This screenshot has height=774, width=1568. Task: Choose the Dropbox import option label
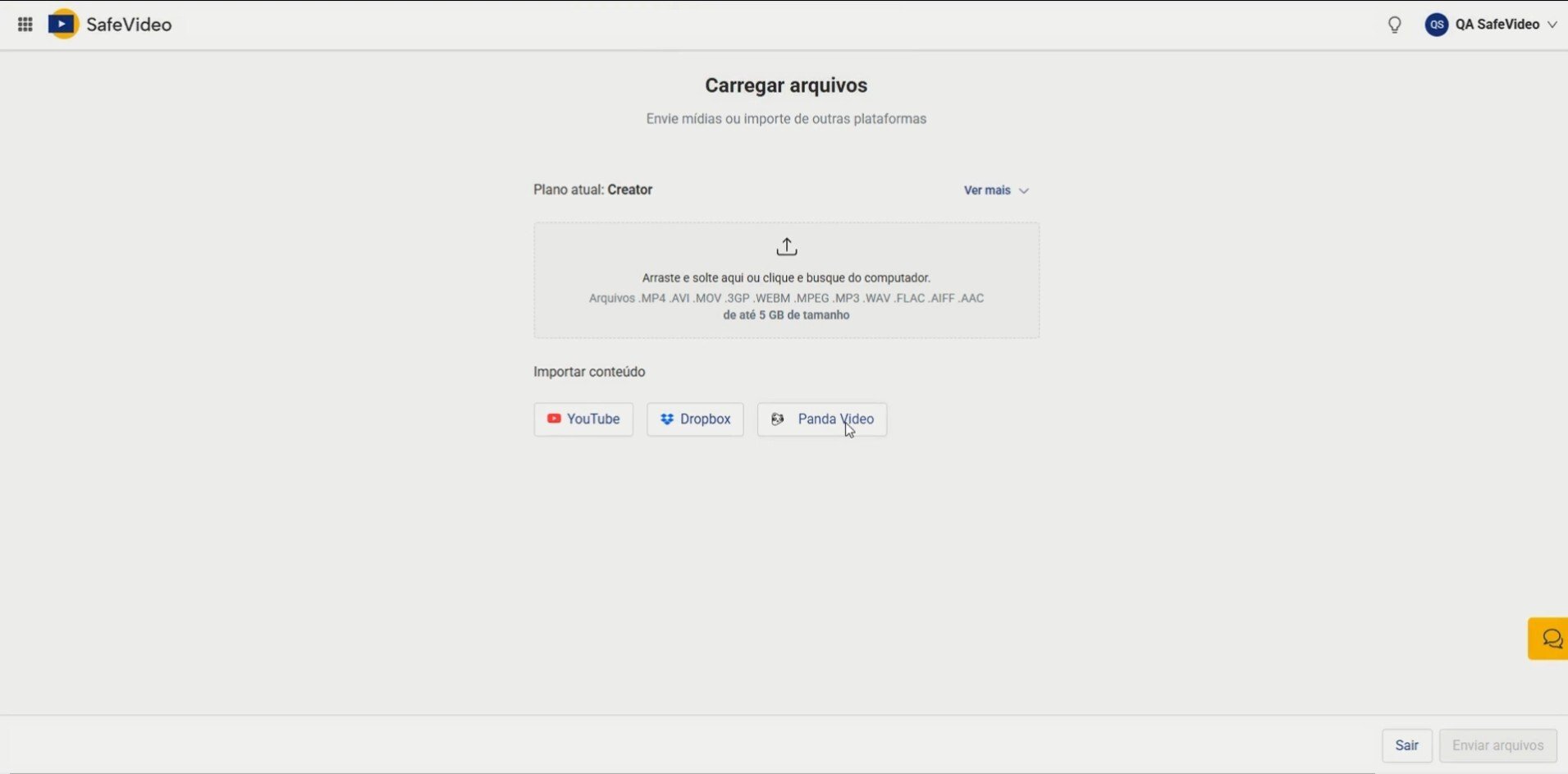tap(705, 419)
